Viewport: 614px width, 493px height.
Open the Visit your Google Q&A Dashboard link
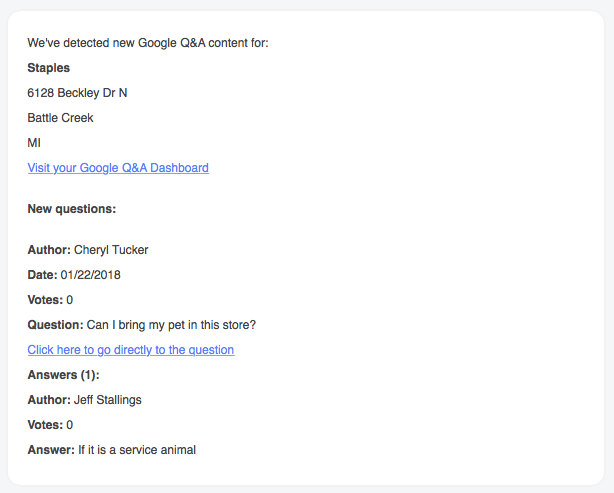(118, 168)
